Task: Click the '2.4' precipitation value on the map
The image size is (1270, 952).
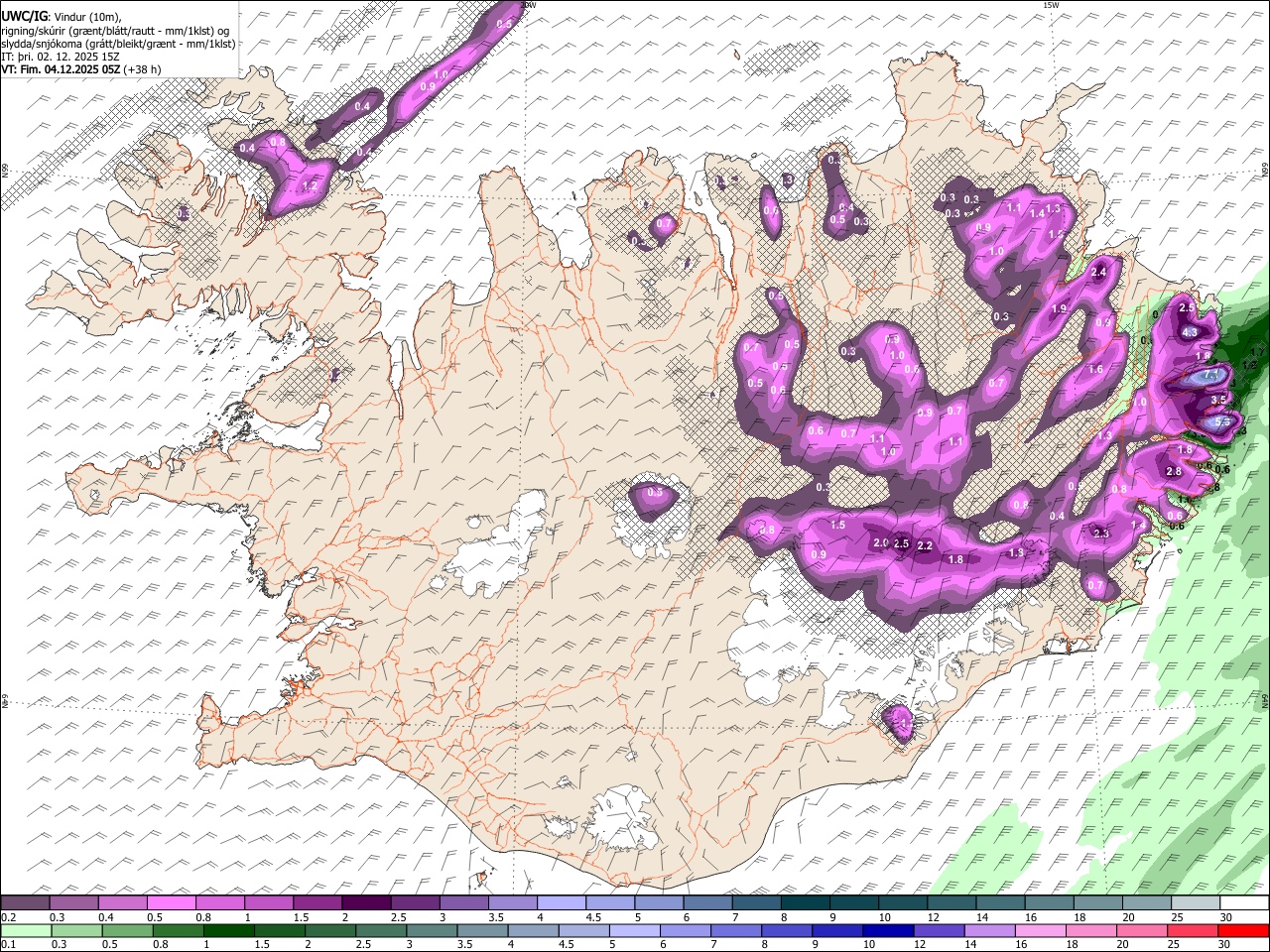Action: coord(1098,272)
